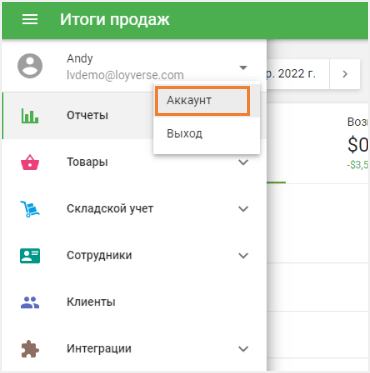
Task: Open the Интеграции menu item
Action: click(134, 349)
